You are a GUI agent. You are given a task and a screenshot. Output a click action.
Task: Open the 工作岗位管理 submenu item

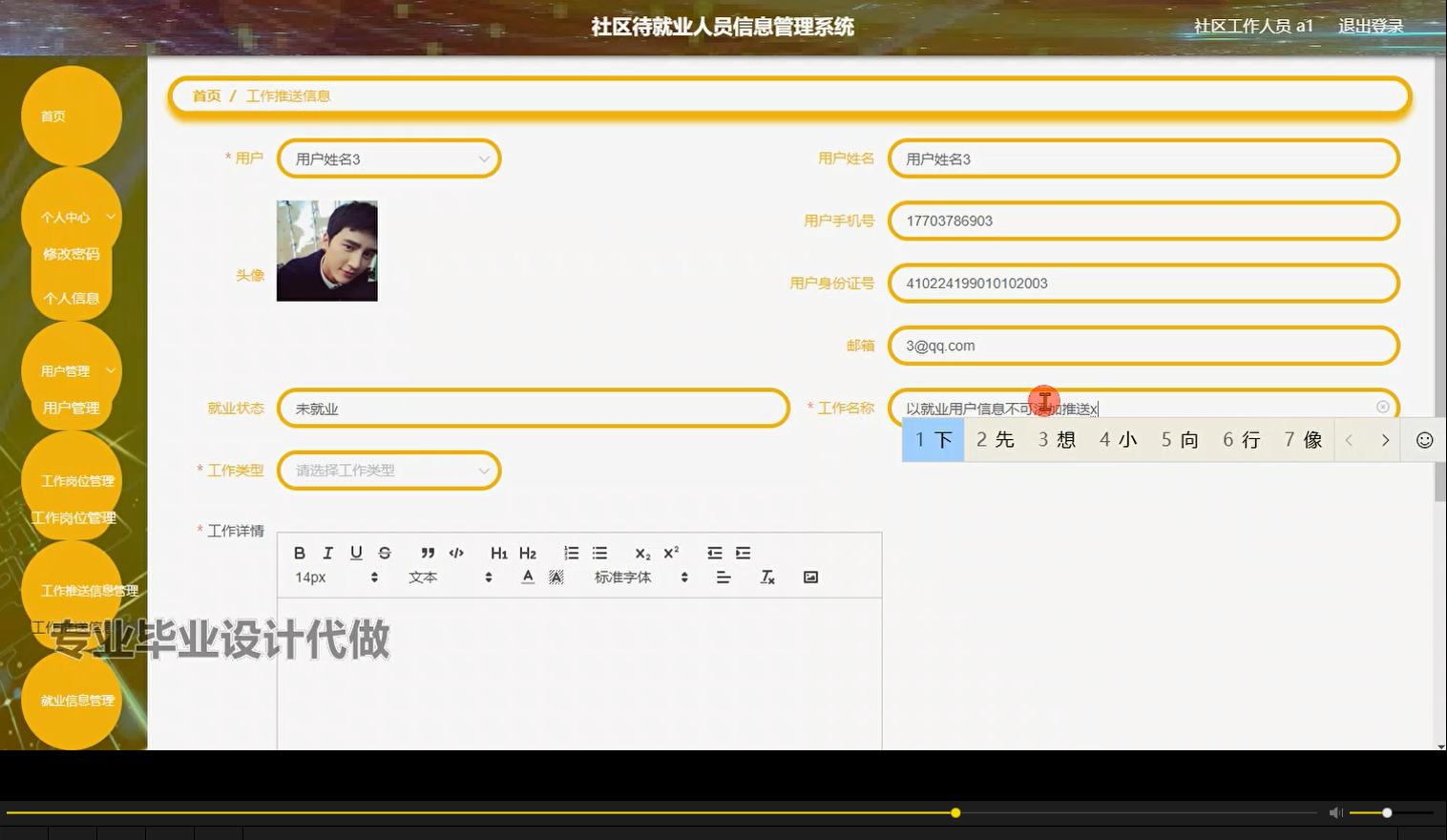tap(73, 517)
